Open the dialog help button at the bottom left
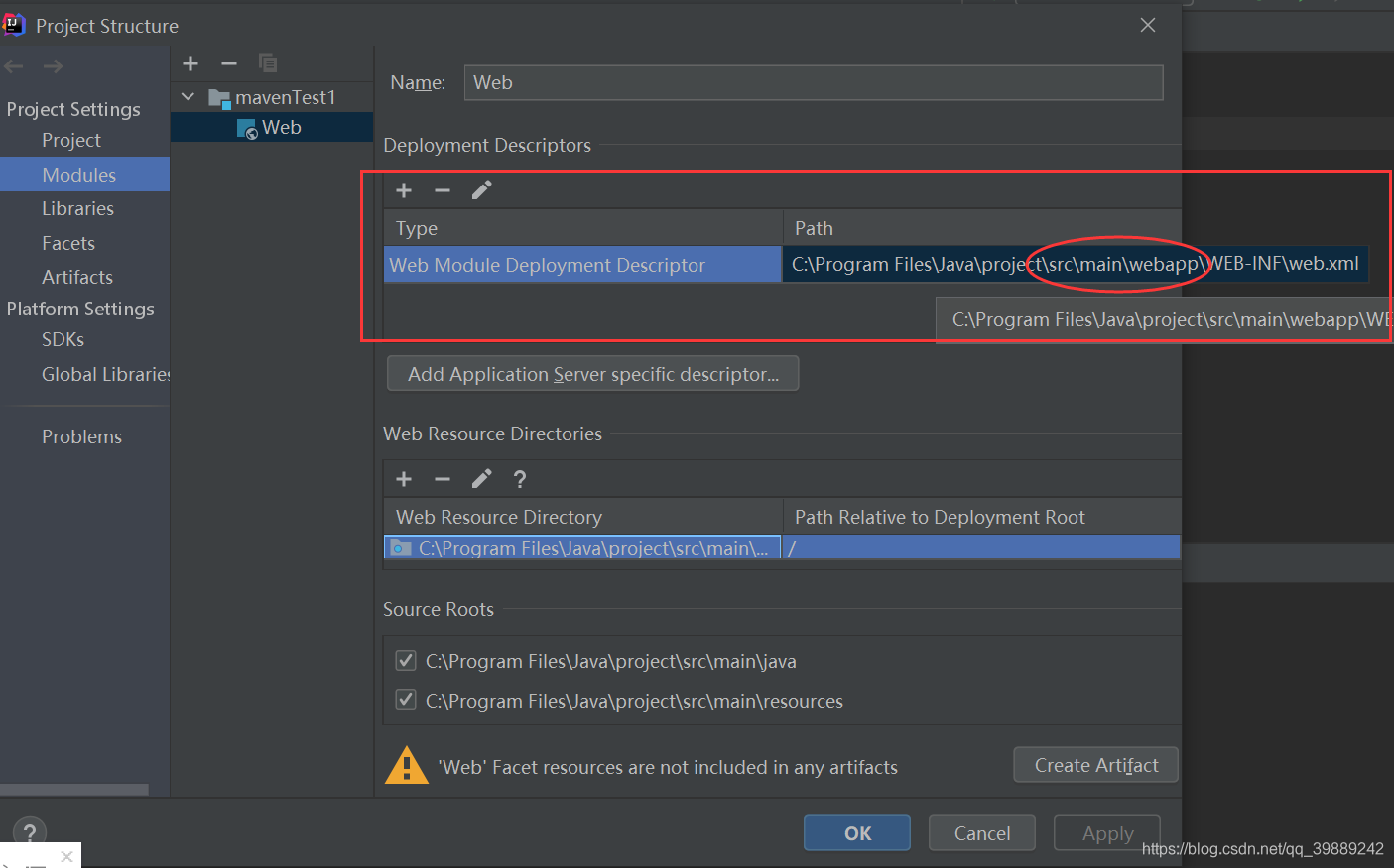This screenshot has width=1394, height=868. click(x=30, y=832)
